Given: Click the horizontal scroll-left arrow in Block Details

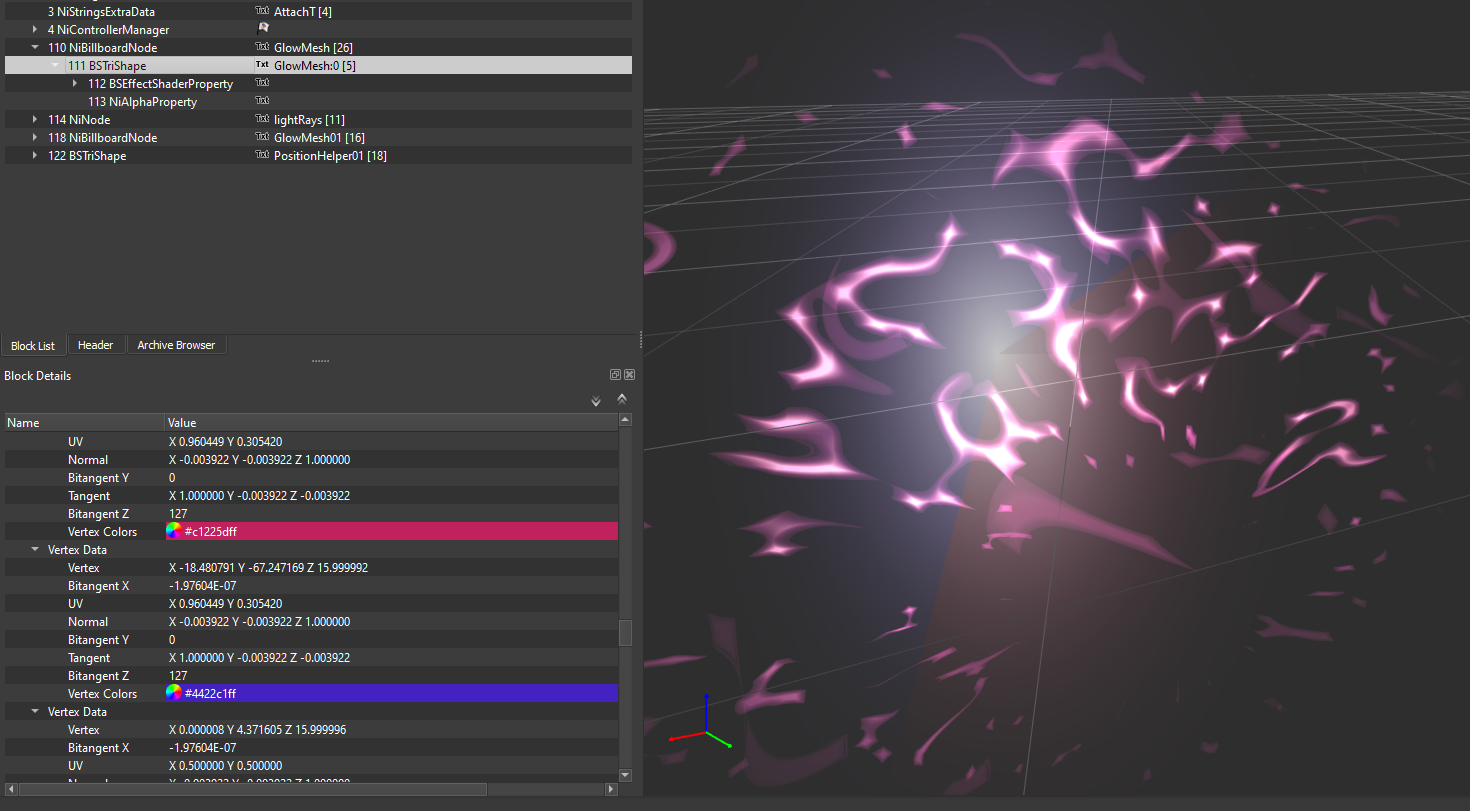Looking at the screenshot, I should [x=11, y=789].
